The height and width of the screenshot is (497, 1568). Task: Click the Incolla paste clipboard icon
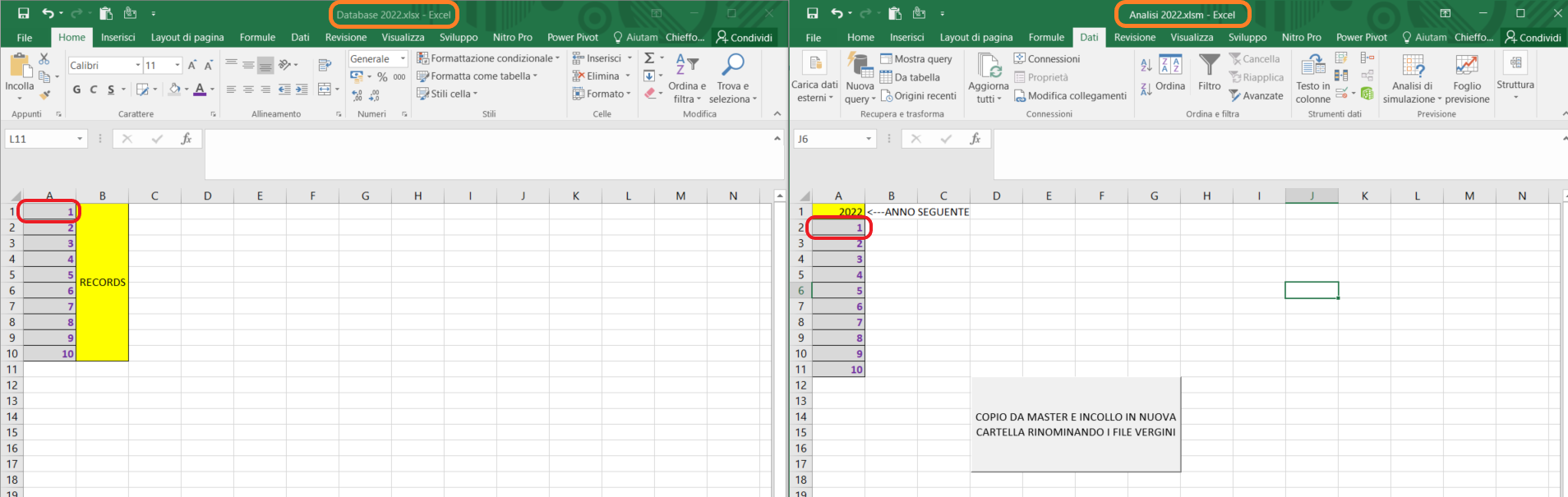20,66
